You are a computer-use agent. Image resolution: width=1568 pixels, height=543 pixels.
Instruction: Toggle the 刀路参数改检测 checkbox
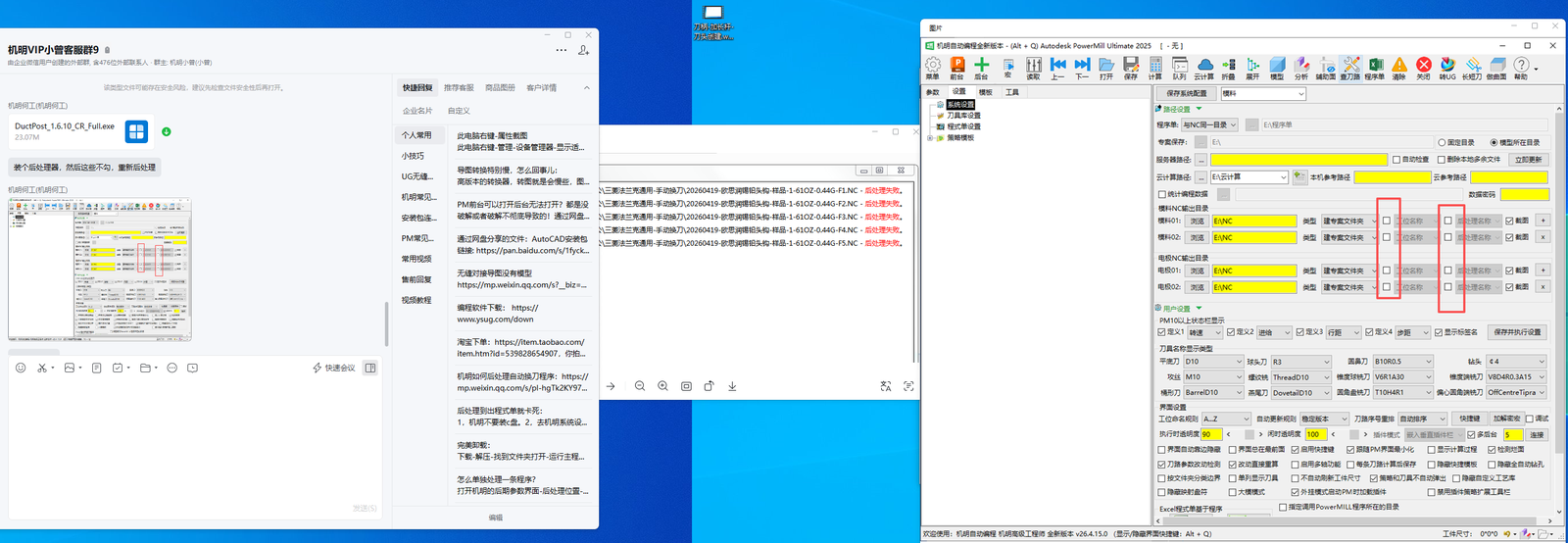pyautogui.click(x=1162, y=464)
